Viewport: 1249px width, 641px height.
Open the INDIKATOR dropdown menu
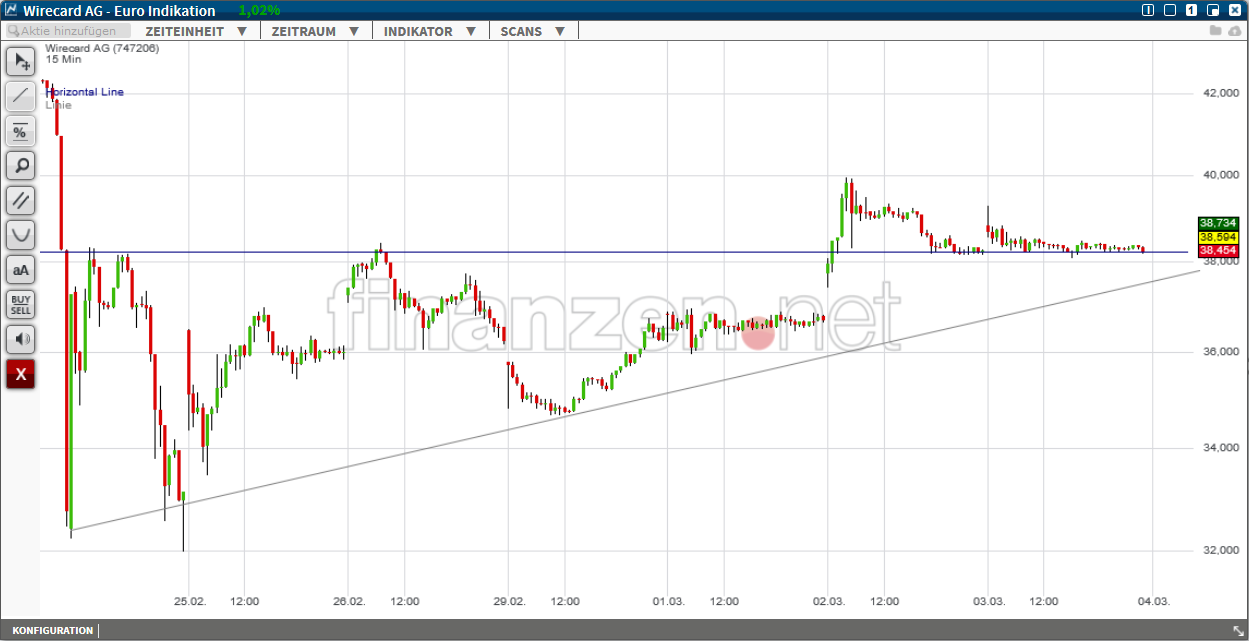pyautogui.click(x=429, y=31)
